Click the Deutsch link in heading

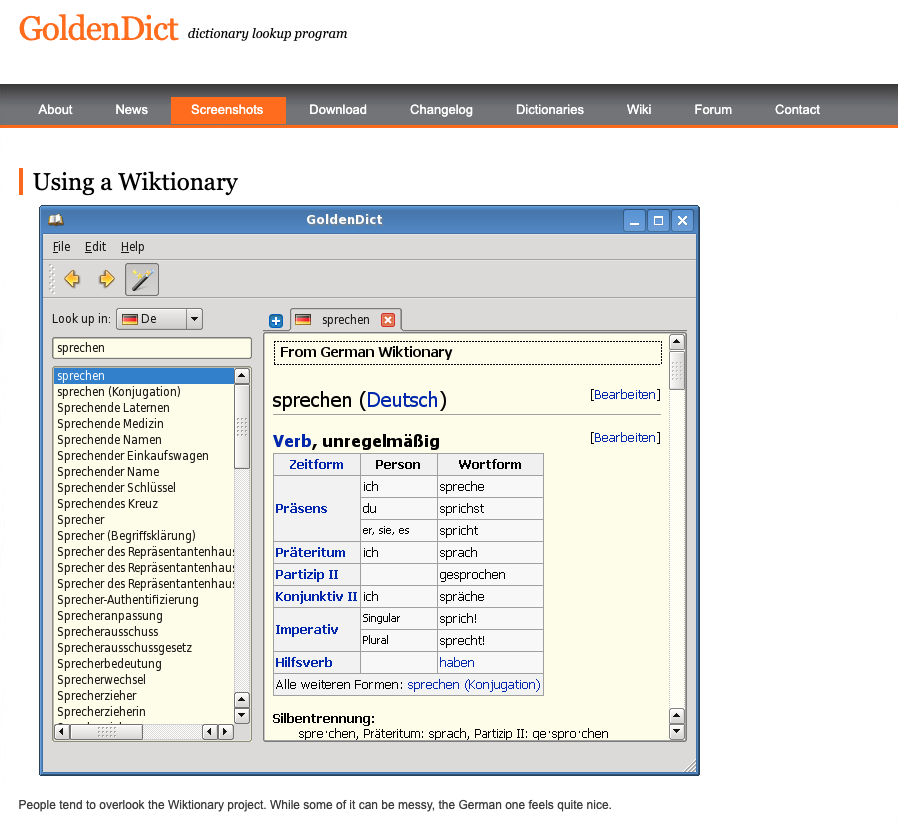[x=402, y=401]
